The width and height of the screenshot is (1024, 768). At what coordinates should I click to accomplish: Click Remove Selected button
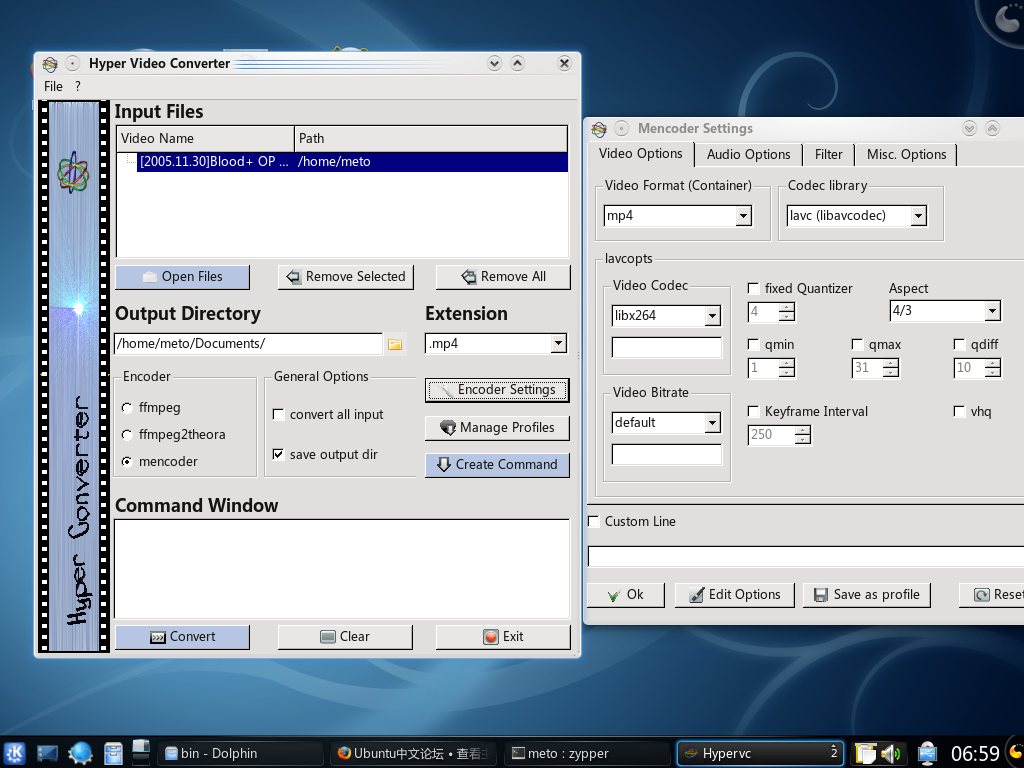click(345, 277)
